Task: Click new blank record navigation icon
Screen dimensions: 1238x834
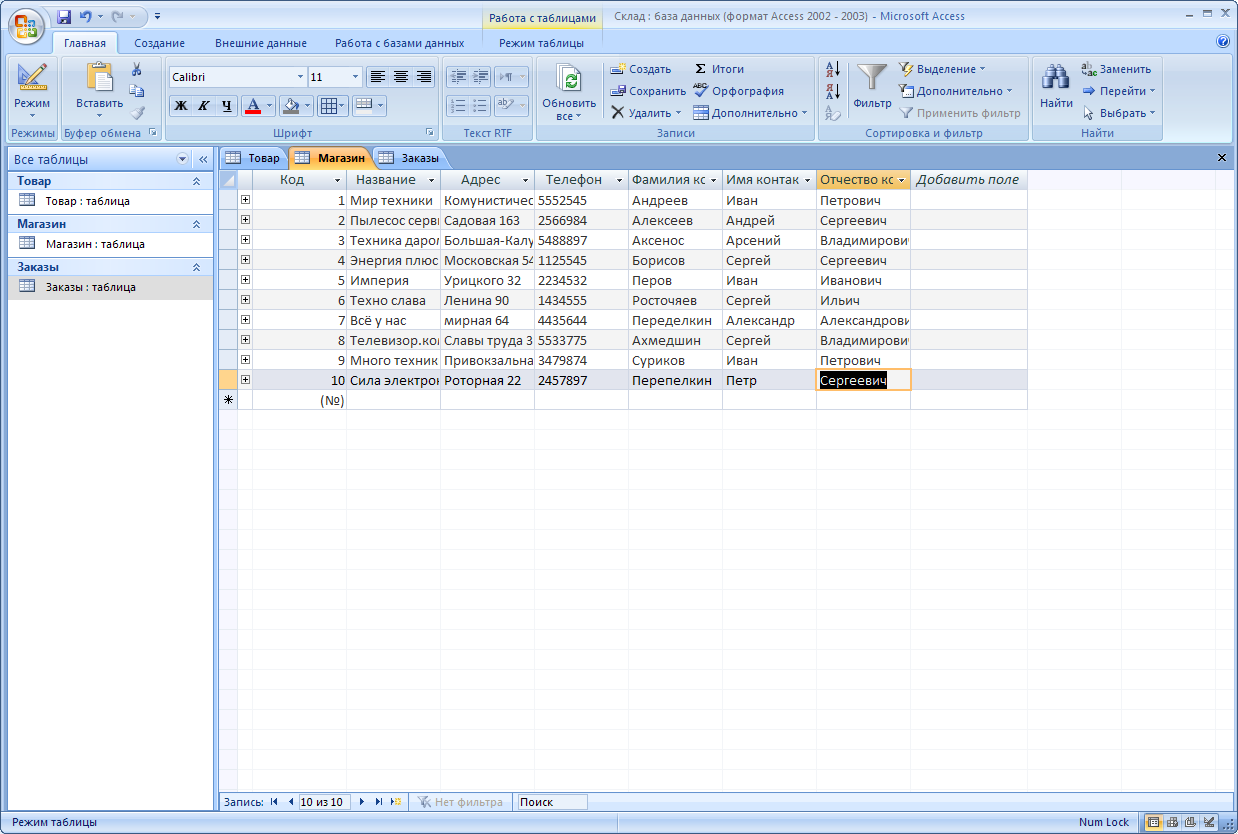Action: (396, 802)
